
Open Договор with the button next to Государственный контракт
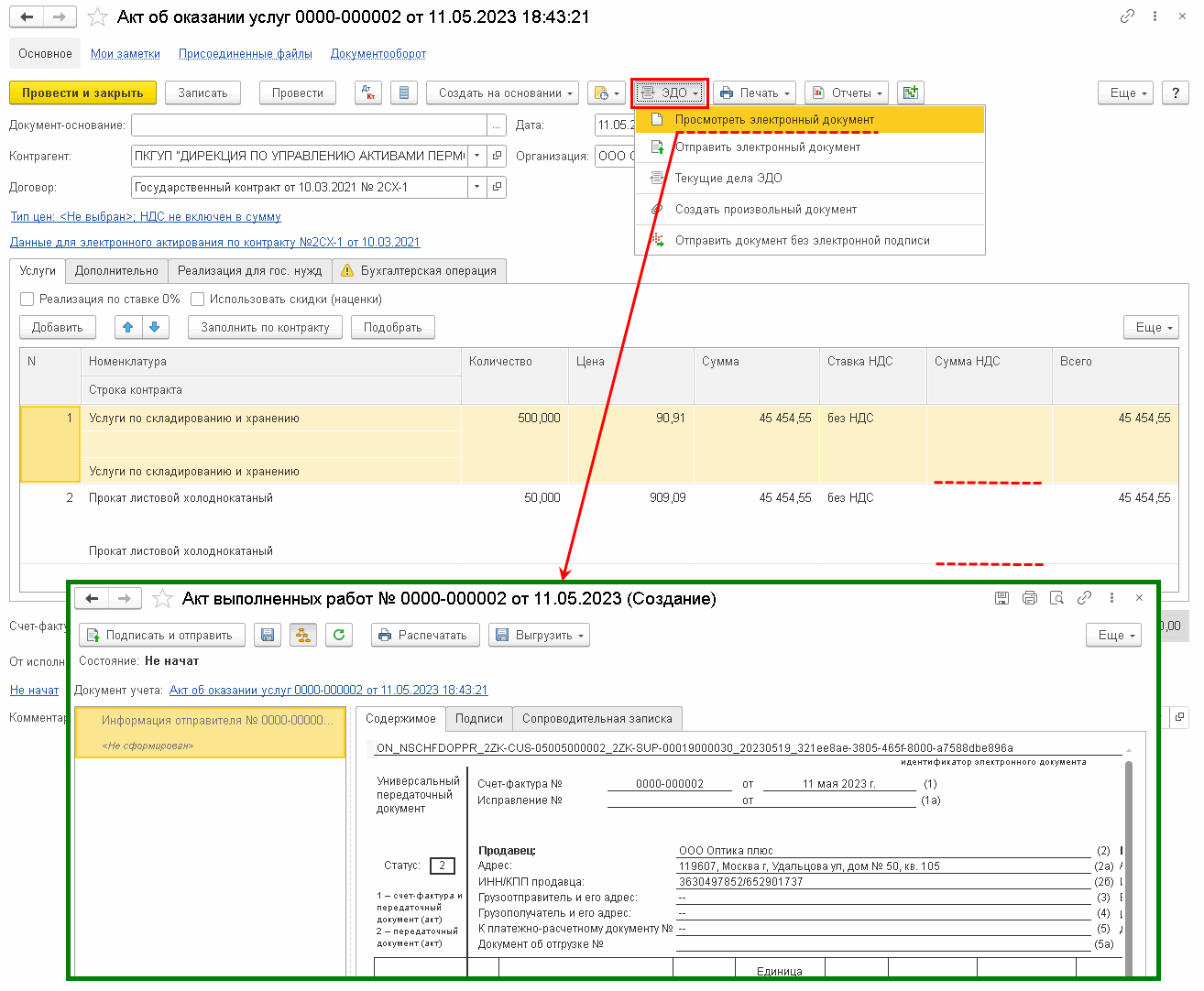point(497,187)
